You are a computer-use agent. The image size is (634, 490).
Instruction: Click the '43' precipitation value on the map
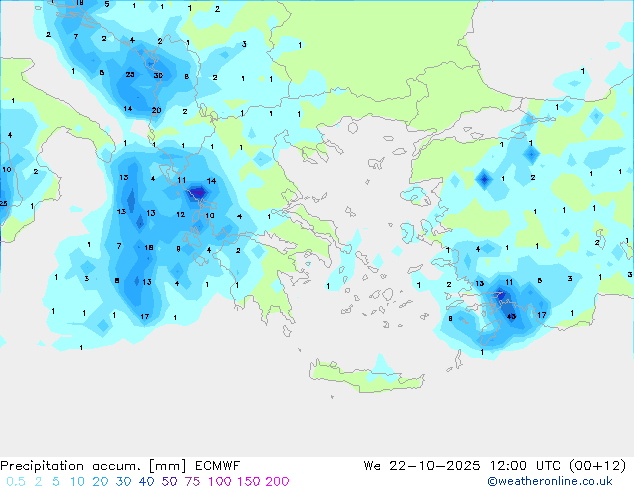click(511, 316)
